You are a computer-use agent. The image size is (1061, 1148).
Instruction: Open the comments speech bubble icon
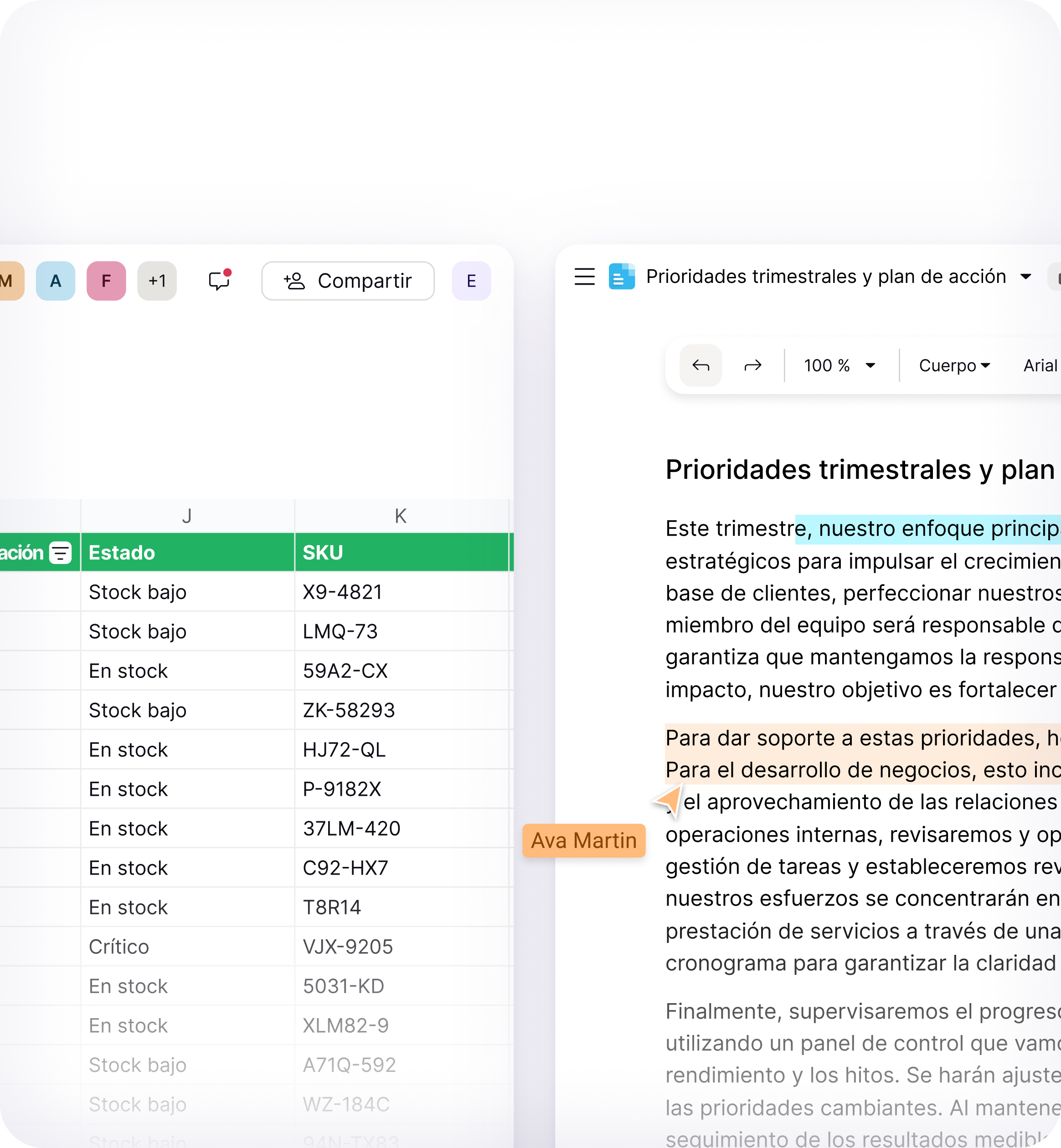219,281
